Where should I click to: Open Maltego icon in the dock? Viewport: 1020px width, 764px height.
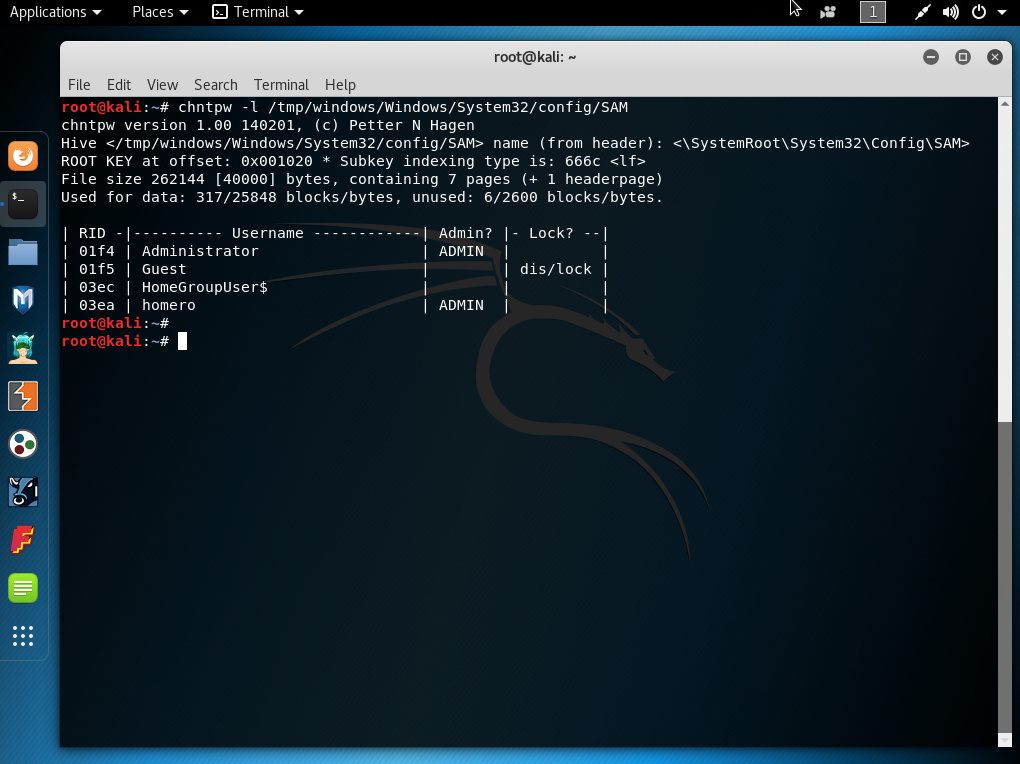(x=23, y=443)
